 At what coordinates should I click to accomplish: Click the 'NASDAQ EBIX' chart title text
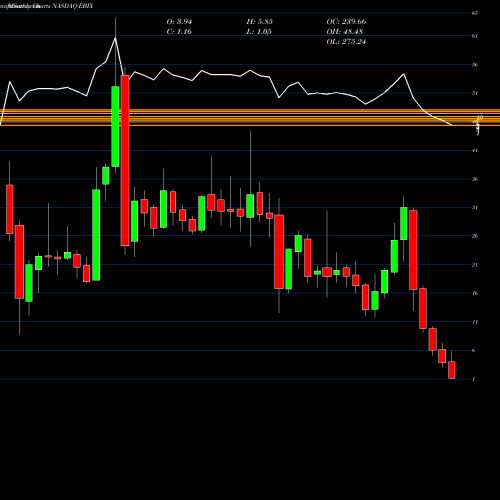[x=73, y=6]
